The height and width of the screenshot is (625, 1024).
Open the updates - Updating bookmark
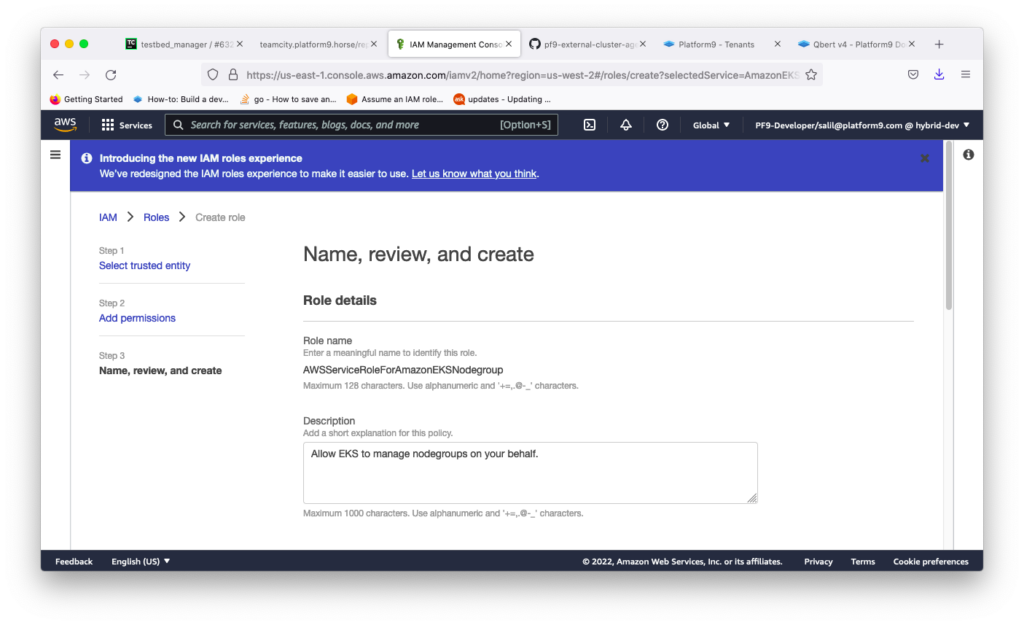point(502,99)
